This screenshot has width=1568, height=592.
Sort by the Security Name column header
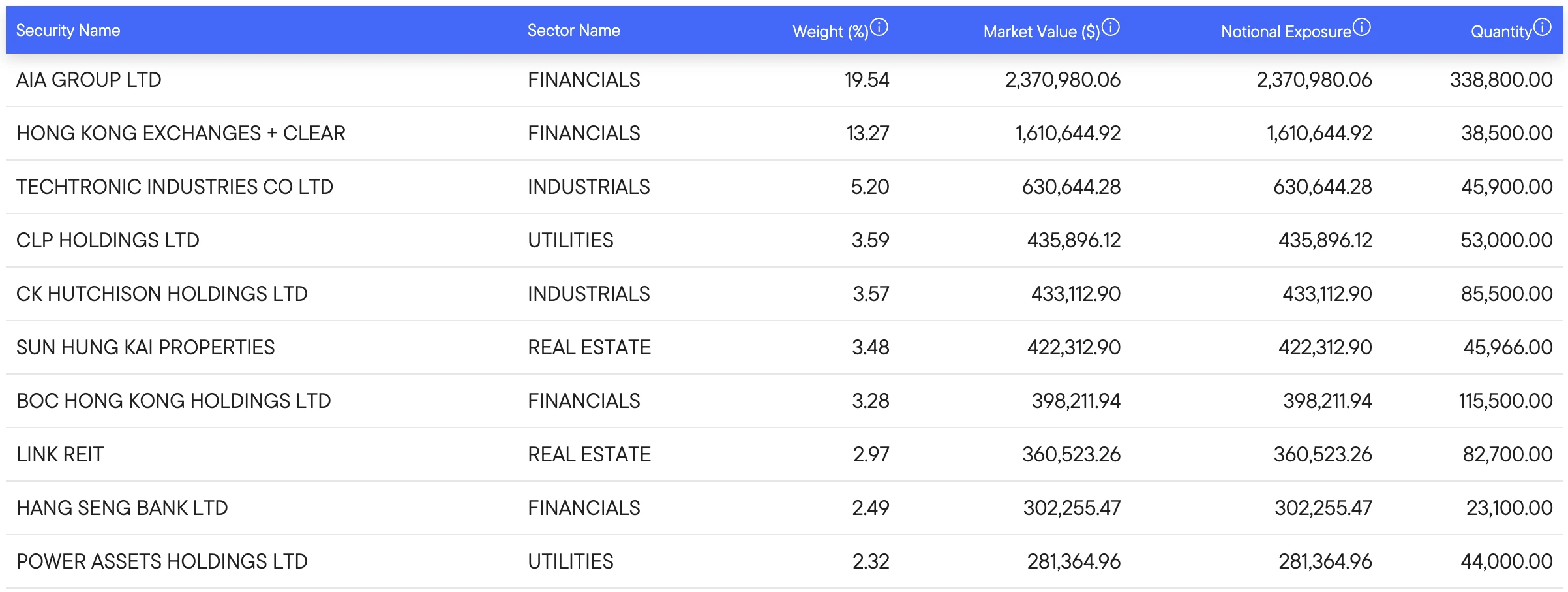(x=68, y=31)
